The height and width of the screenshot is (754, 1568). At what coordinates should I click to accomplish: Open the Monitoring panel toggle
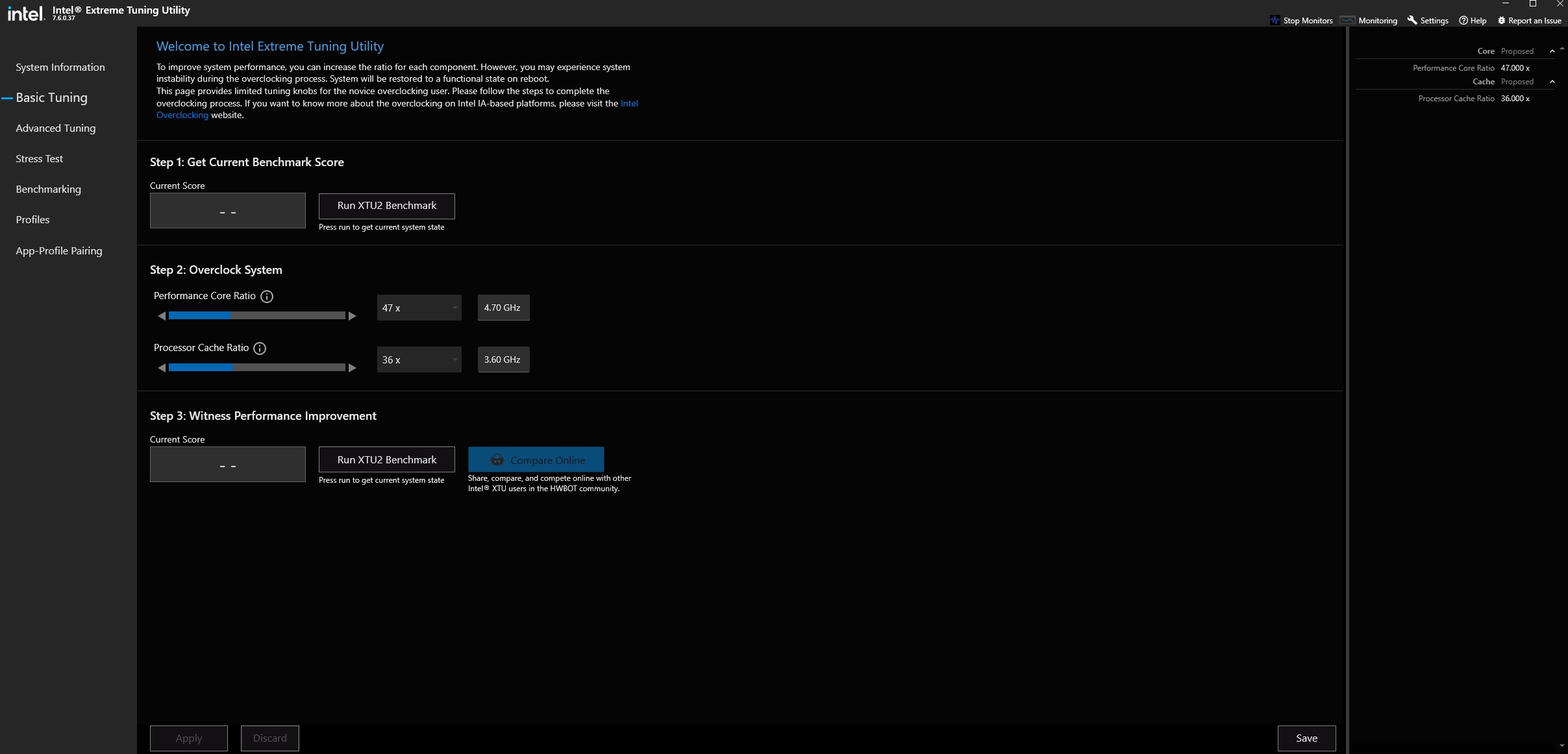tap(1369, 20)
